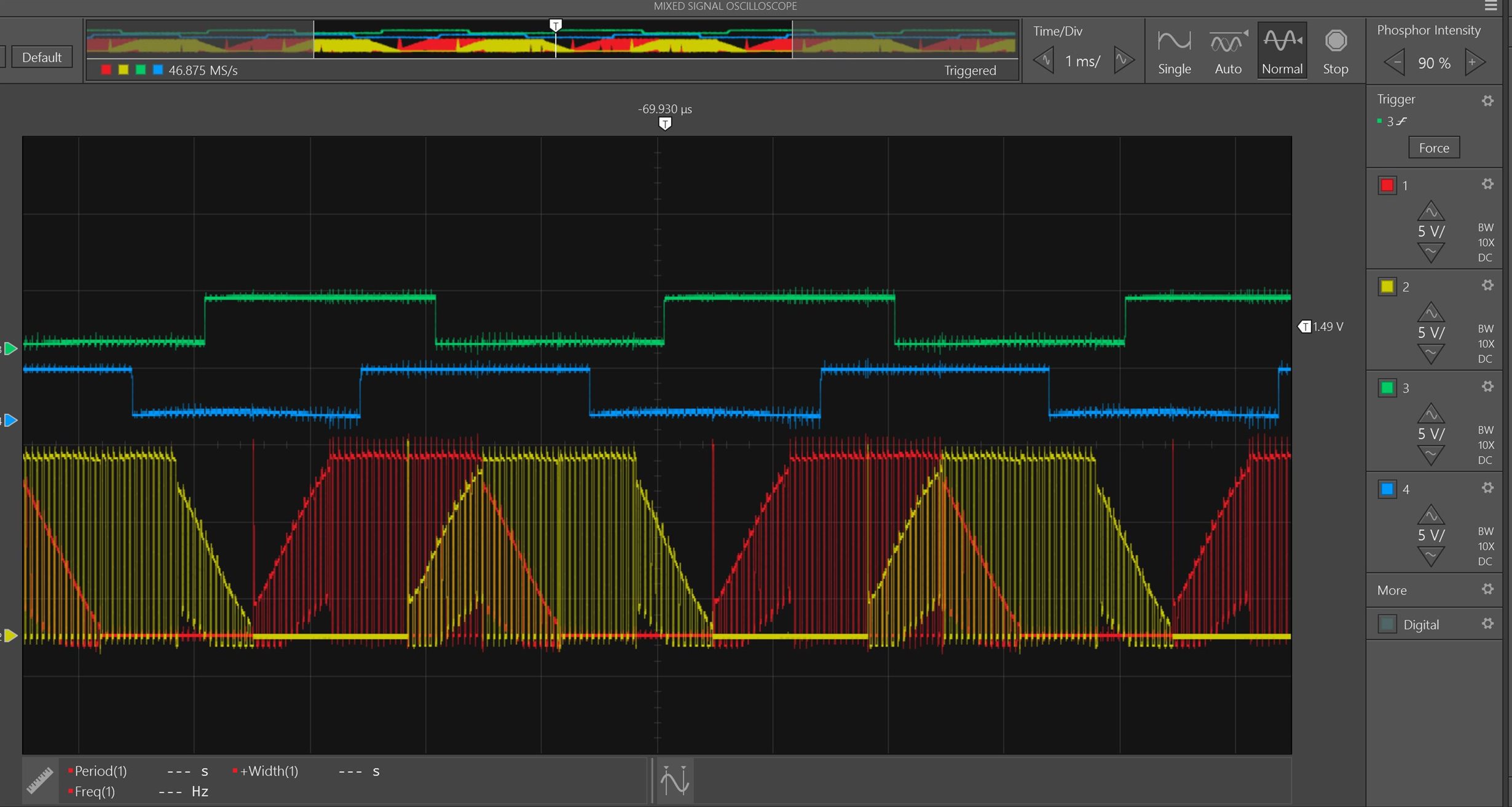Click channel 1 BW setting
Screen dimensions: 1512x807
click(1486, 227)
